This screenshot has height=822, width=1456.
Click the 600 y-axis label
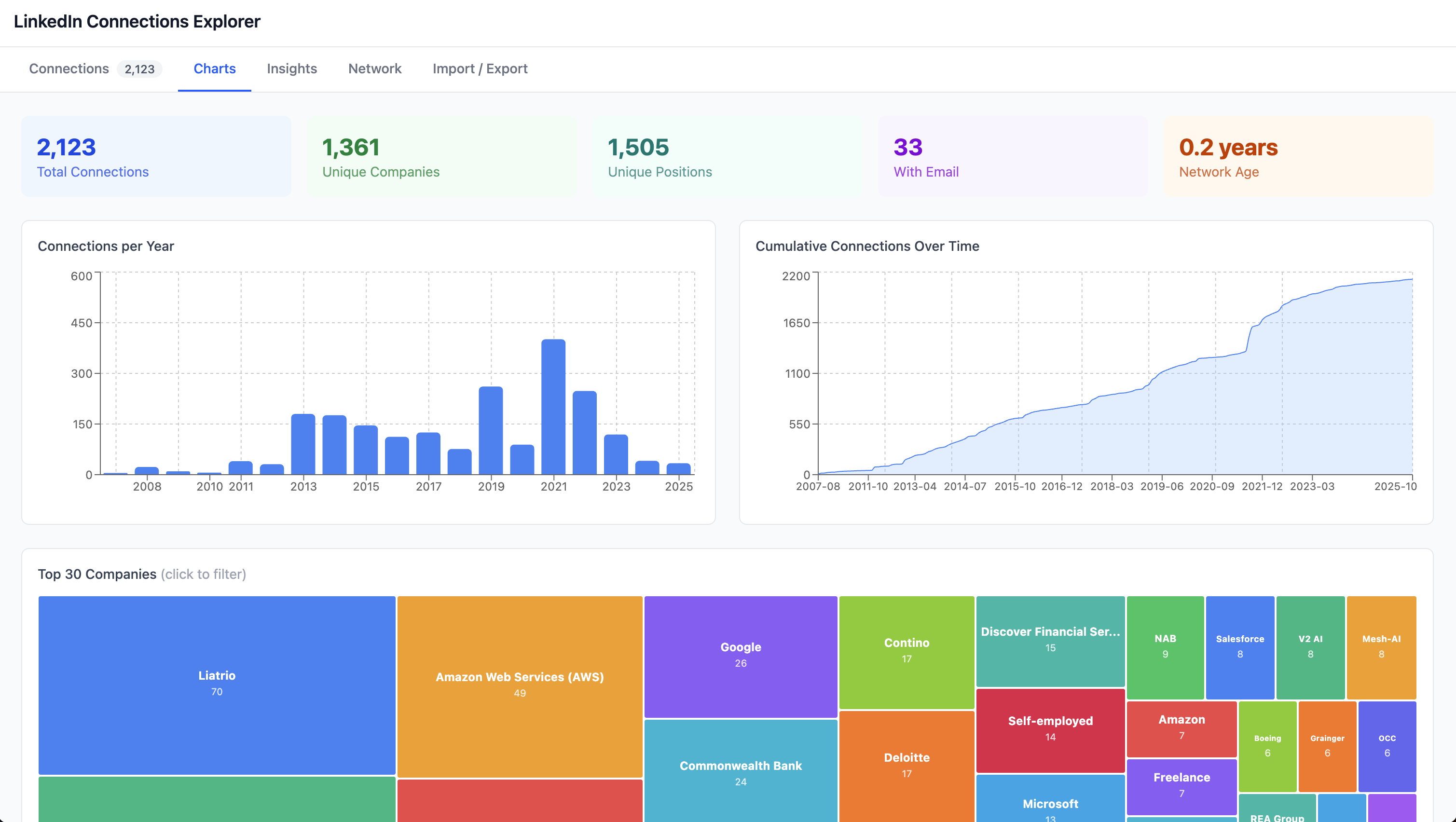[x=82, y=276]
